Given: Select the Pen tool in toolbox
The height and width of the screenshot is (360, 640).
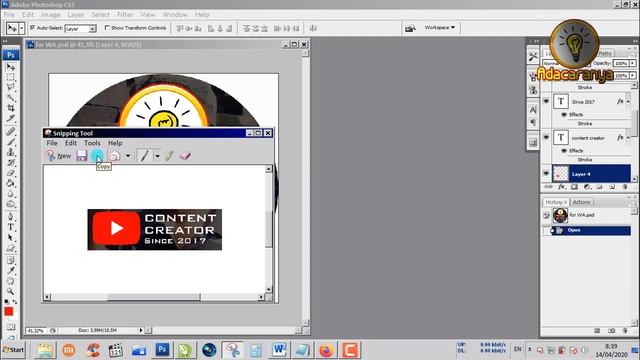Looking at the screenshot, I should pyautogui.click(x=11, y=216).
